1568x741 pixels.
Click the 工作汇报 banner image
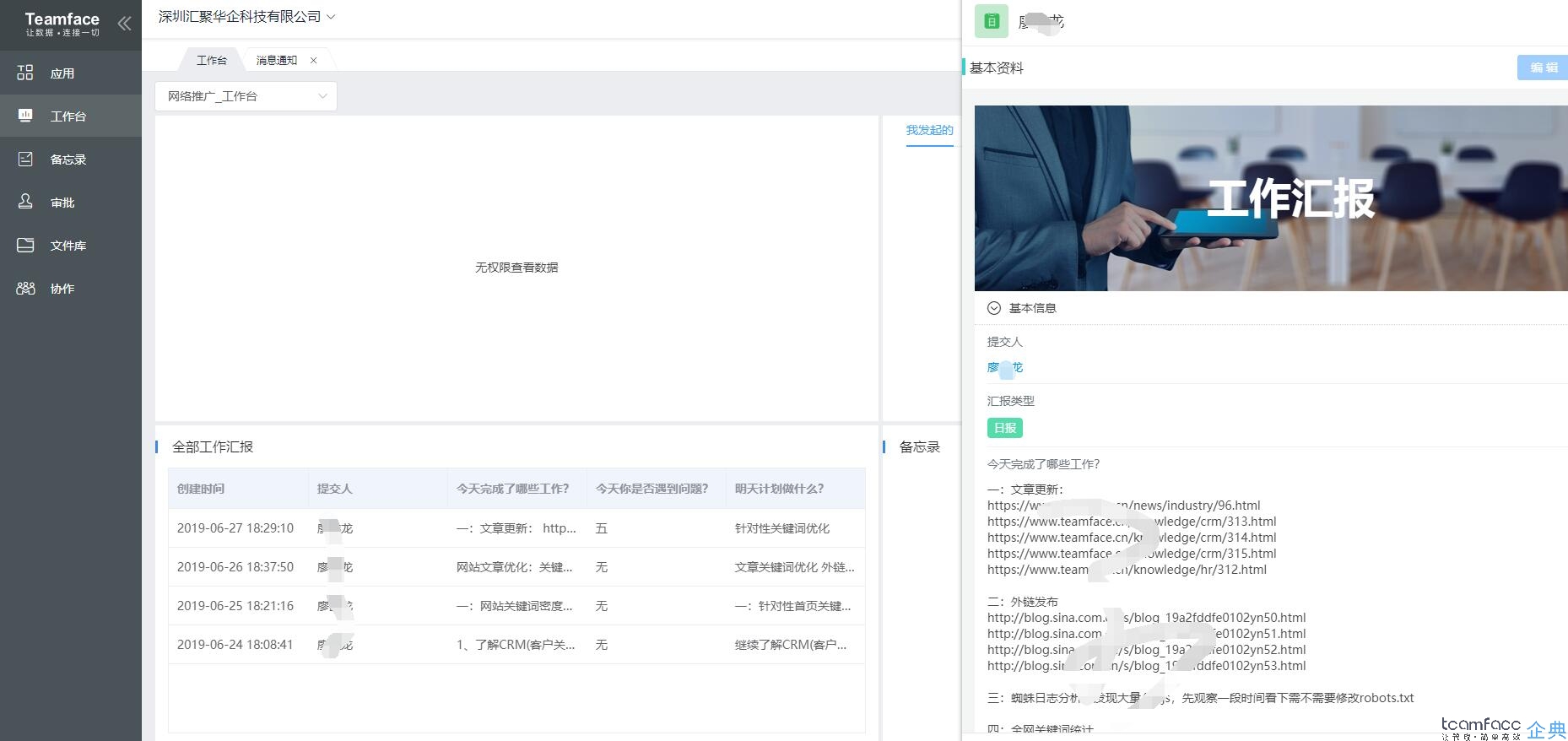[1271, 198]
